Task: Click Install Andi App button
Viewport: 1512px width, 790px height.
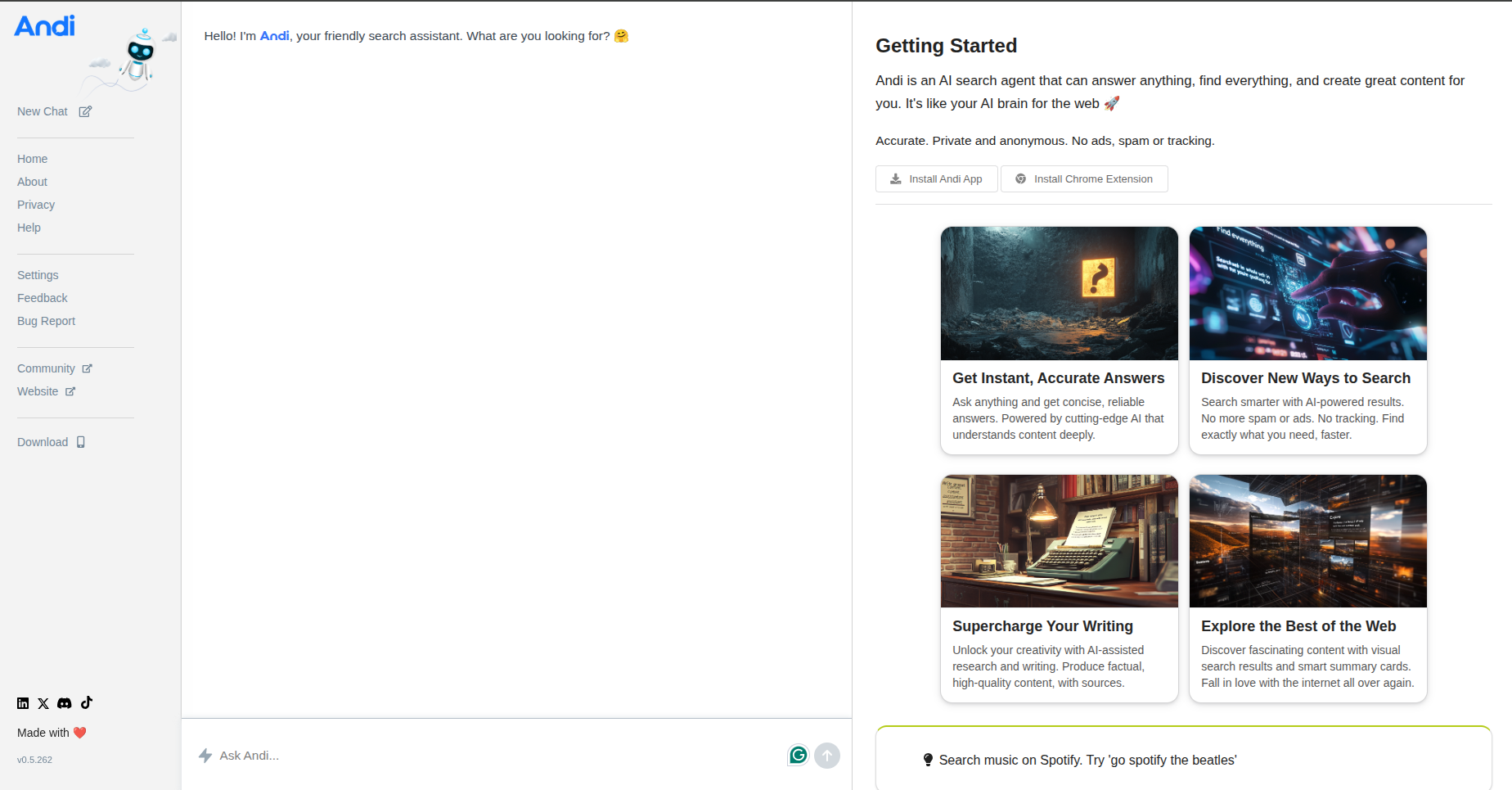Action: (936, 179)
